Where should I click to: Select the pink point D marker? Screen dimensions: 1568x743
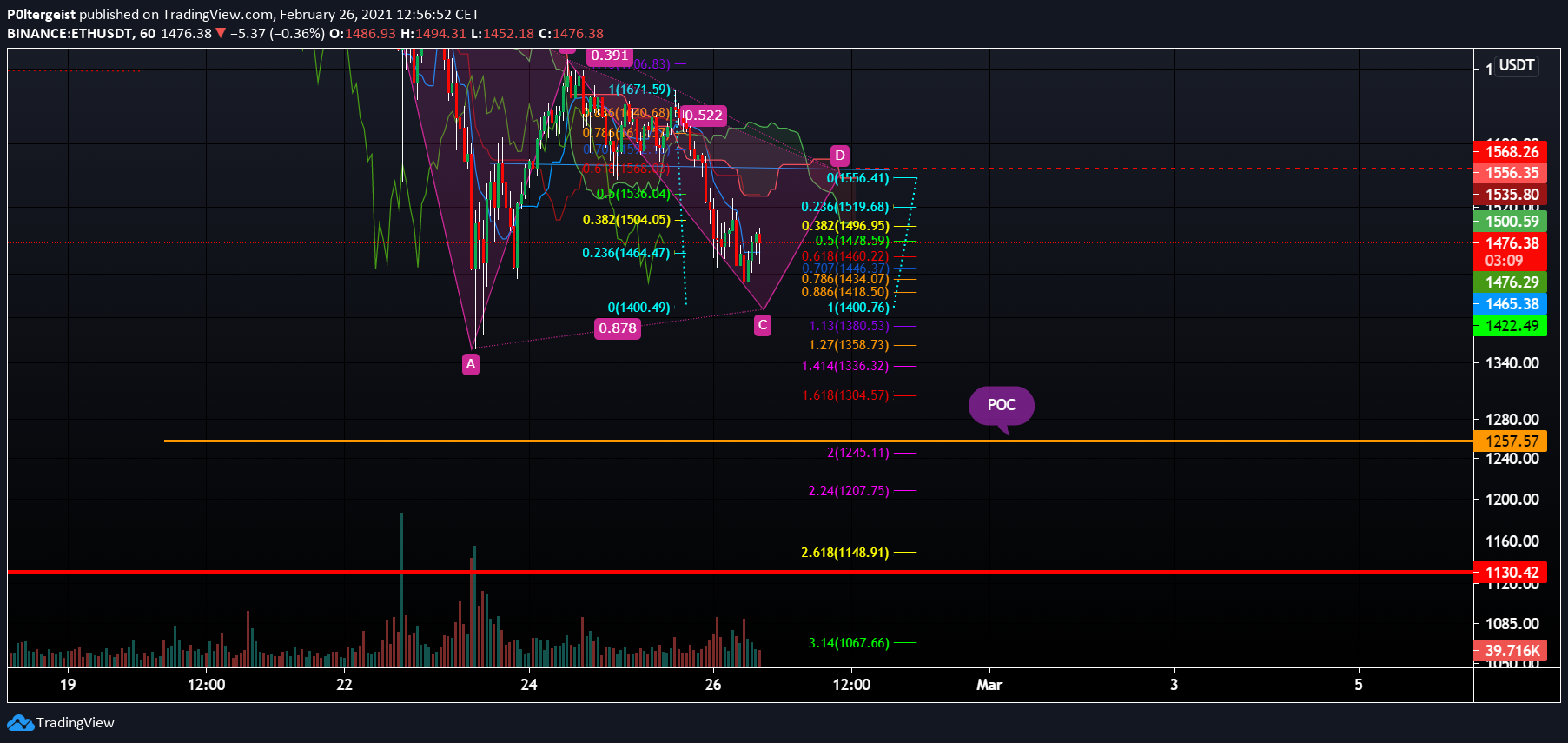point(840,156)
